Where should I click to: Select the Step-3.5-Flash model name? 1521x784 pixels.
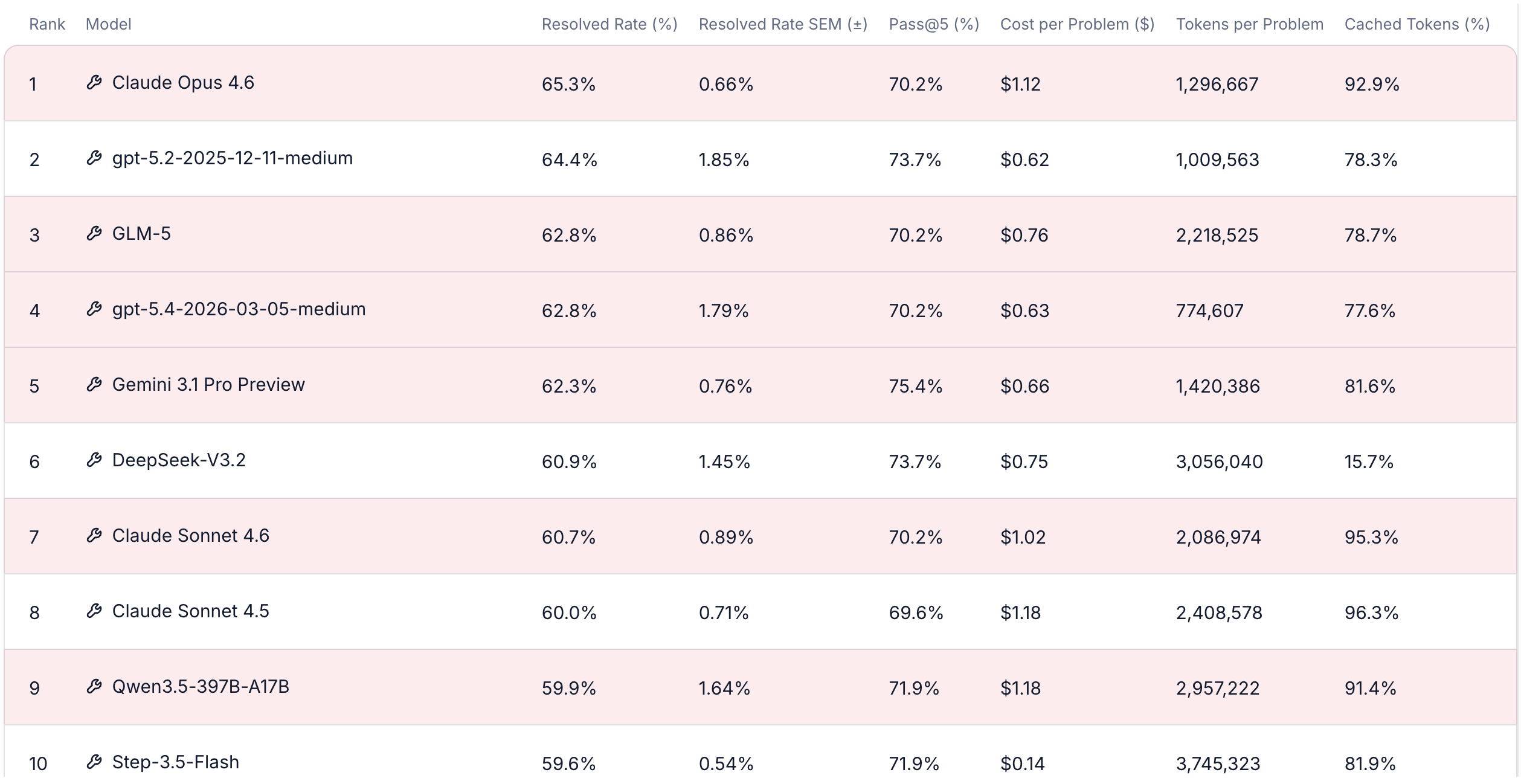(175, 762)
